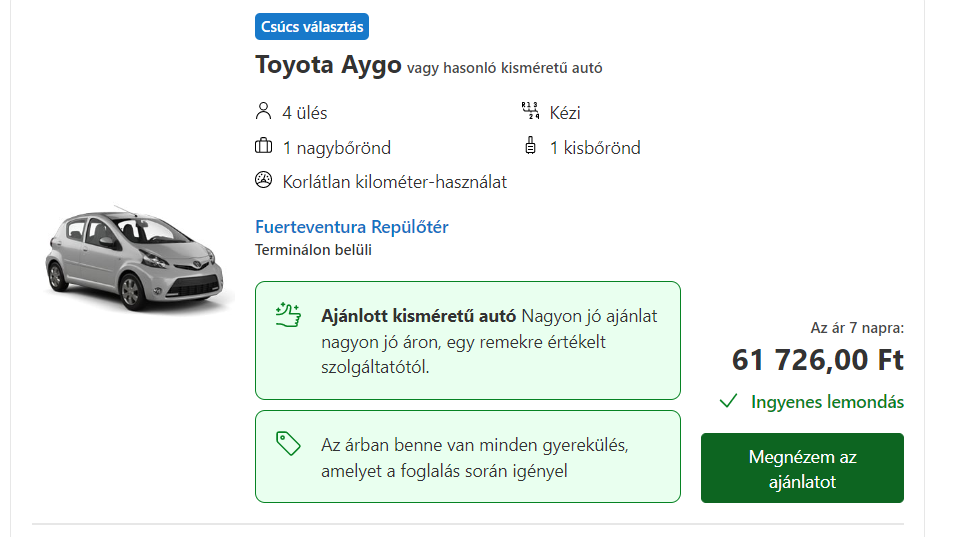This screenshot has height=537, width=974.
Task: Click the Ingyenes lemondás text
Action: (827, 402)
